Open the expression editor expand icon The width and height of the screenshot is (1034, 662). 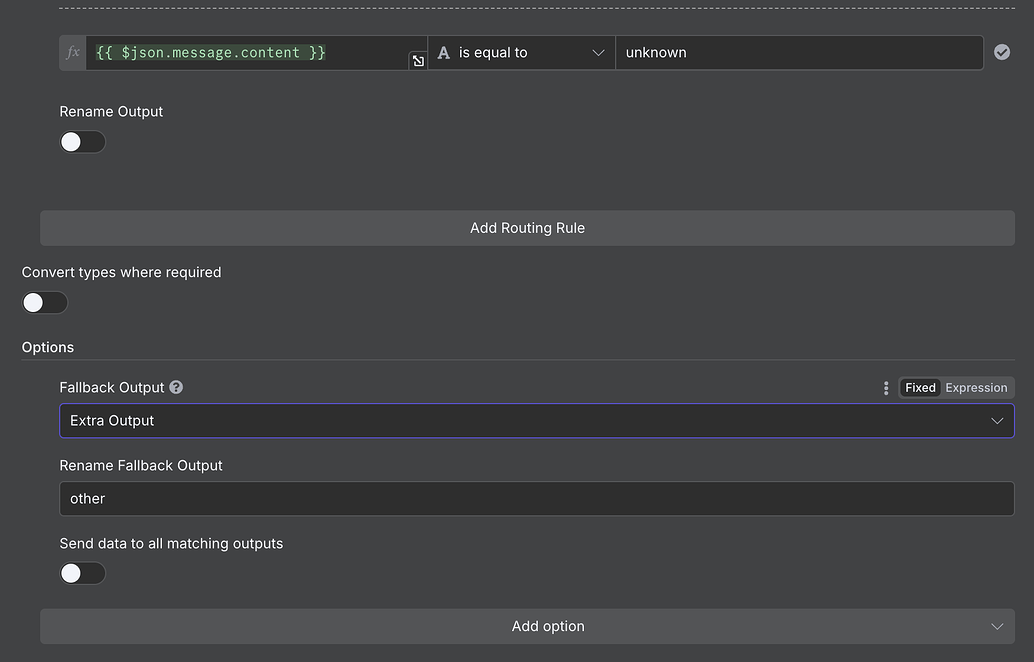tap(418, 61)
